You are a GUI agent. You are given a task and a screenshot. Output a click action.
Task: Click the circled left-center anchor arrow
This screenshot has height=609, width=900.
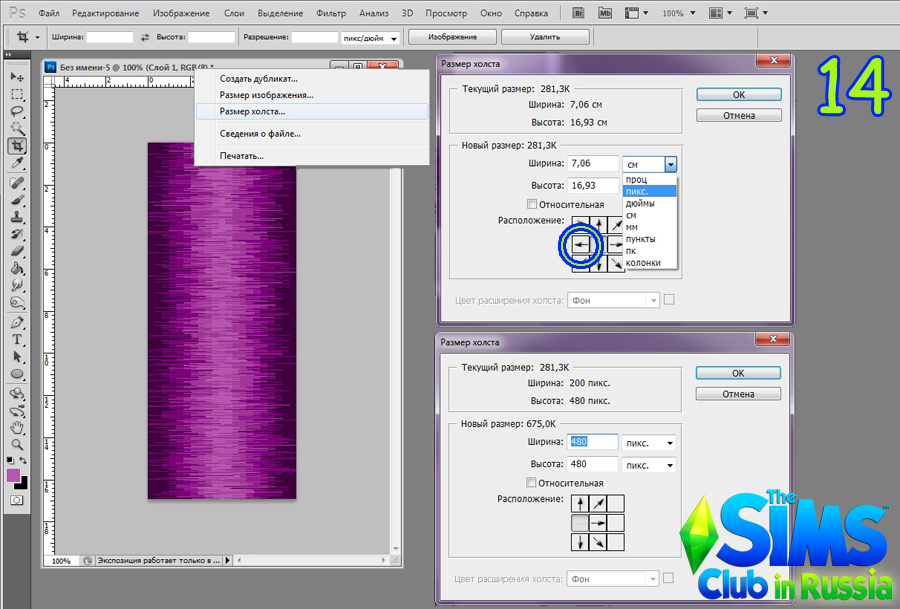pyautogui.click(x=580, y=244)
